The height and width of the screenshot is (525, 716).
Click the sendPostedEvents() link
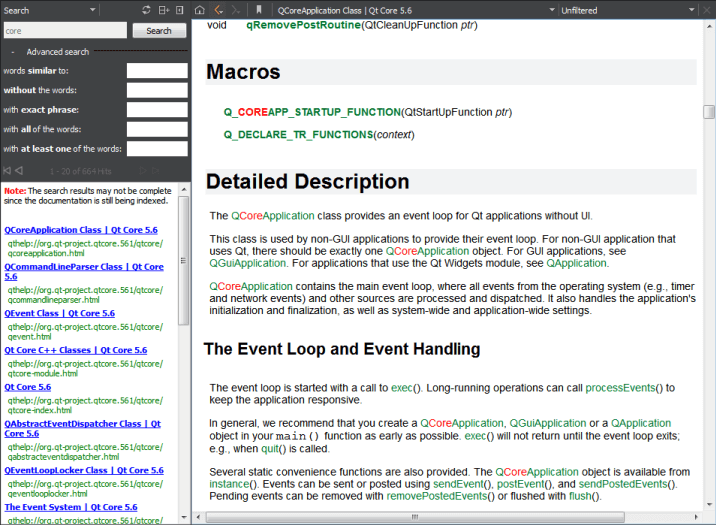pyautogui.click(x=623, y=484)
